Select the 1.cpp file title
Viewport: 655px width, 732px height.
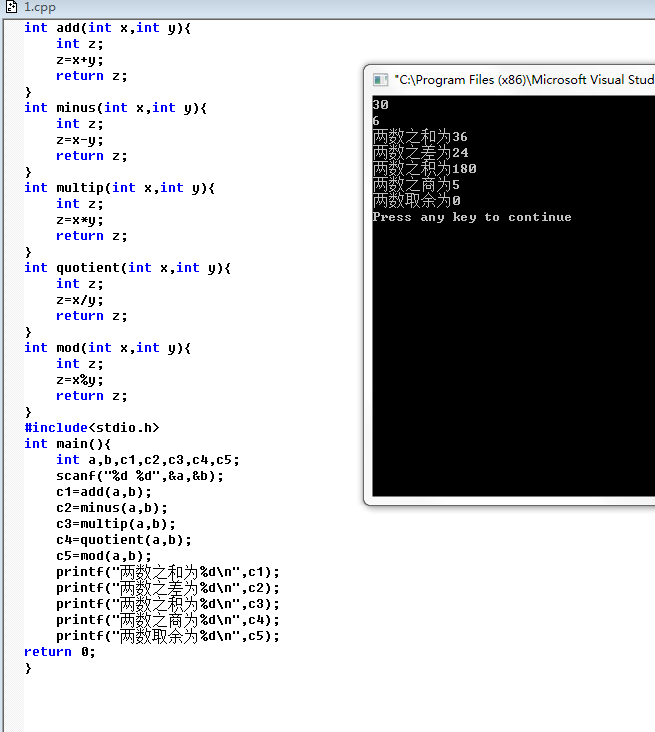40,7
